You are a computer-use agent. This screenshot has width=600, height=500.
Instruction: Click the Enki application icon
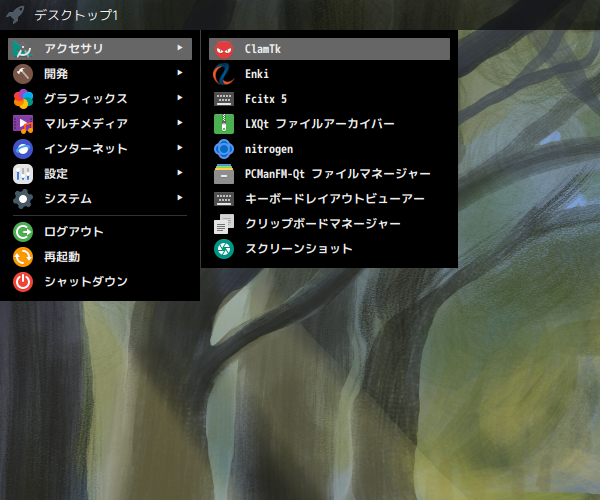pos(224,74)
